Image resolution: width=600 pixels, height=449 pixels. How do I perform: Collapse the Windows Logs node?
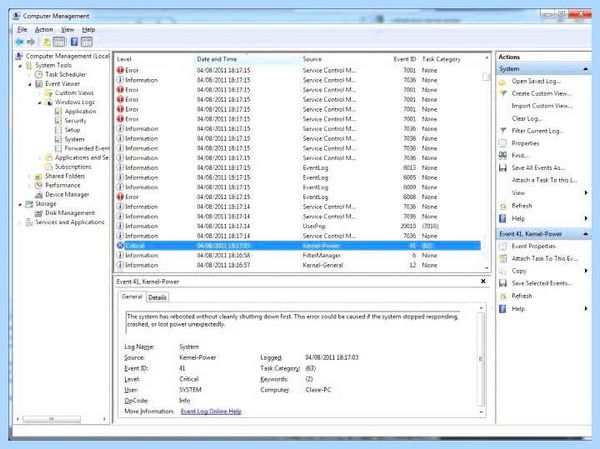coord(39,103)
